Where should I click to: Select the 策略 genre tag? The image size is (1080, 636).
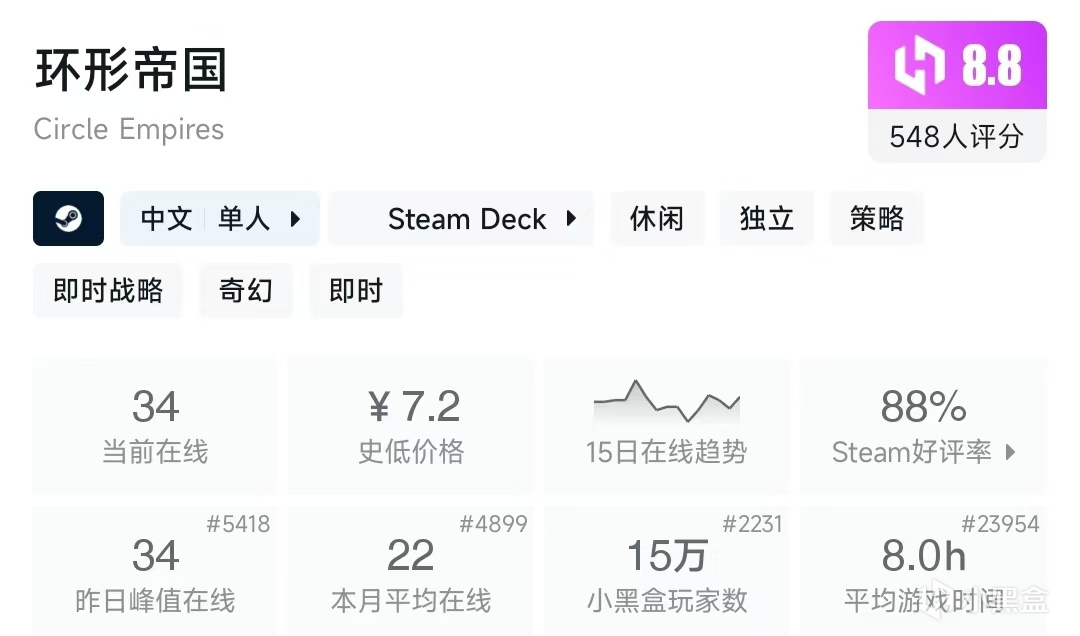click(x=876, y=218)
